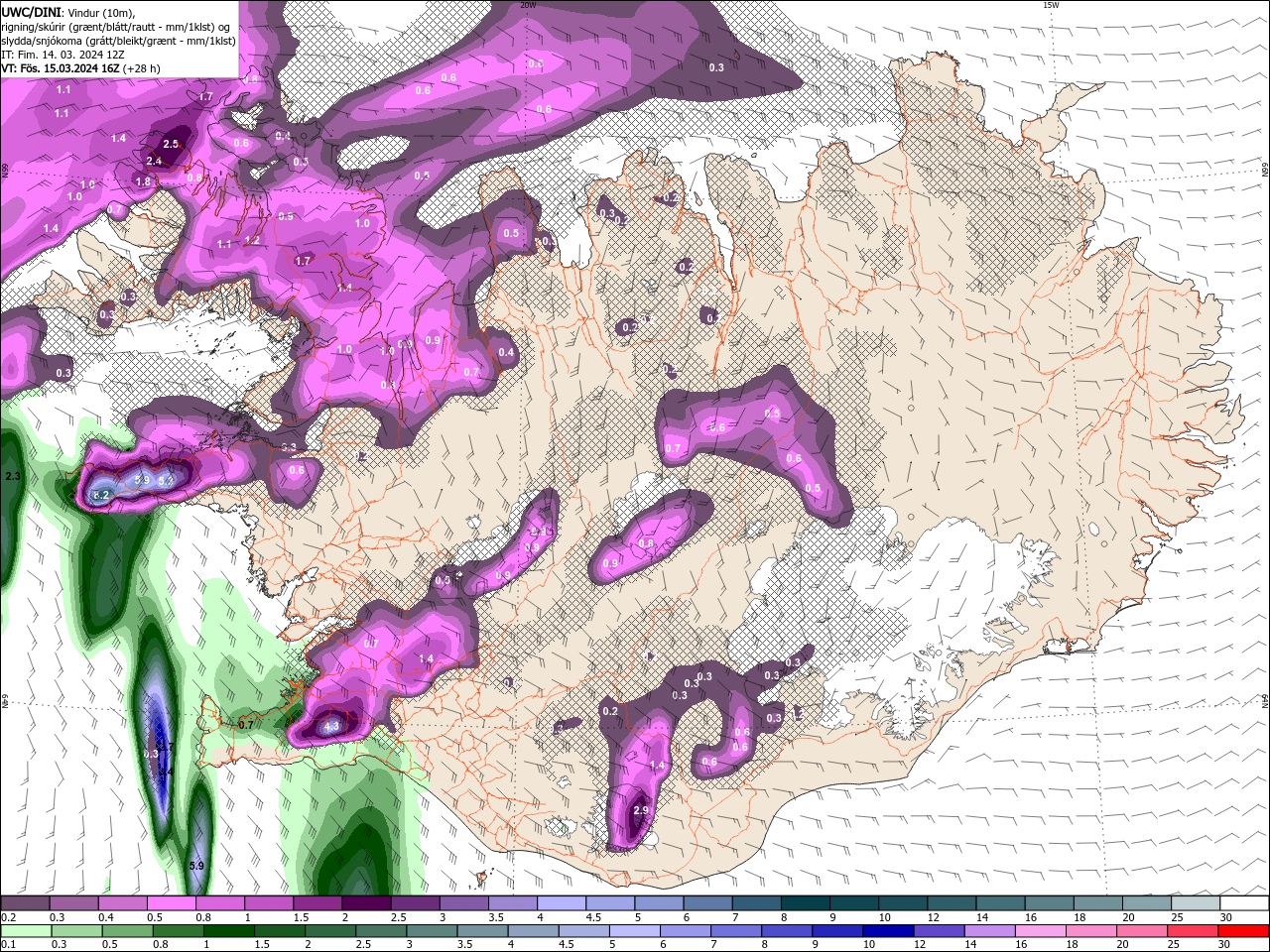Click the violet rain swatch labeled 12

pos(939,930)
